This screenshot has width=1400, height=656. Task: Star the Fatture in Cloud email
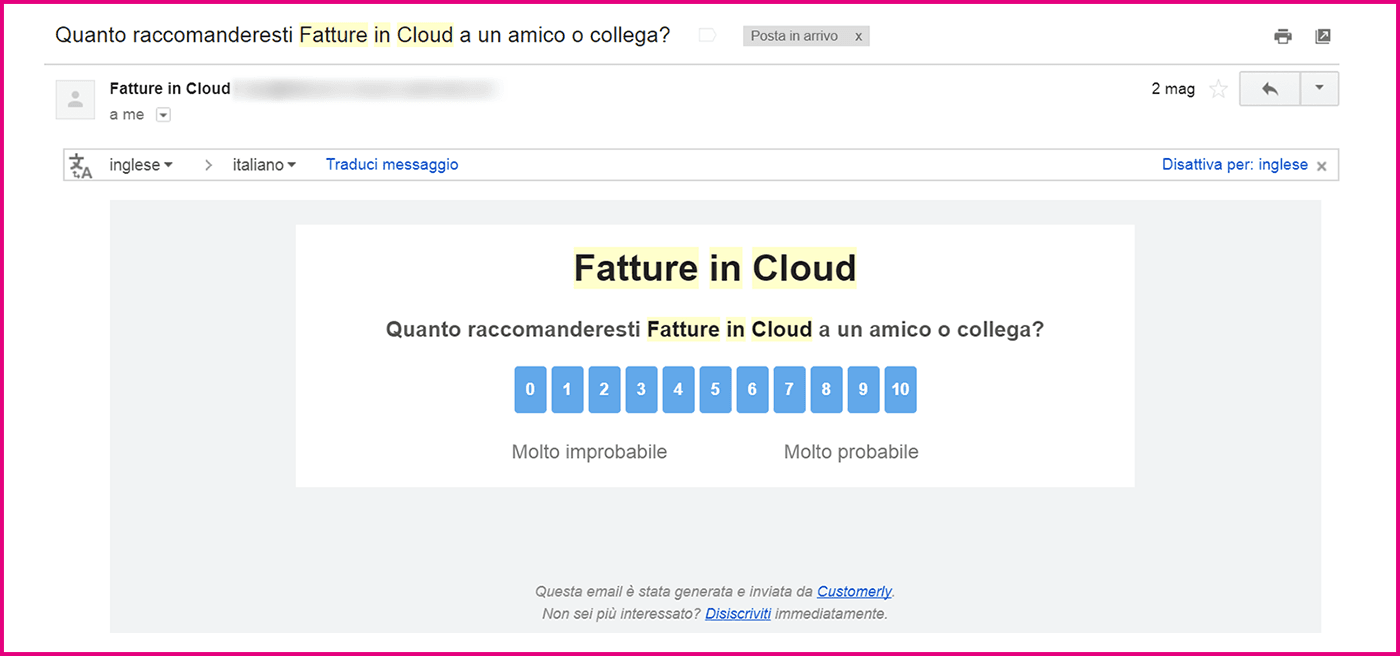(x=1218, y=89)
